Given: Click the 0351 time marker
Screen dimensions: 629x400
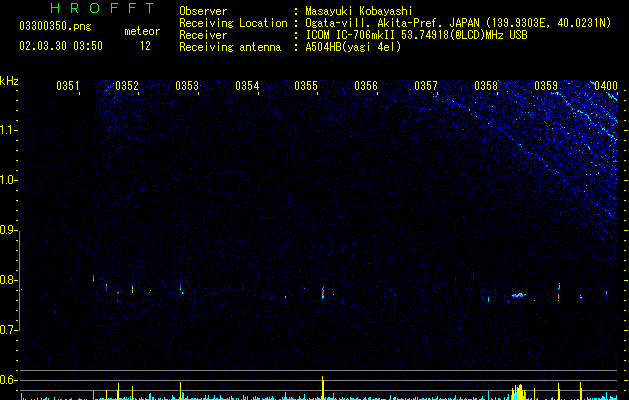Looking at the screenshot, I should click(x=67, y=86).
